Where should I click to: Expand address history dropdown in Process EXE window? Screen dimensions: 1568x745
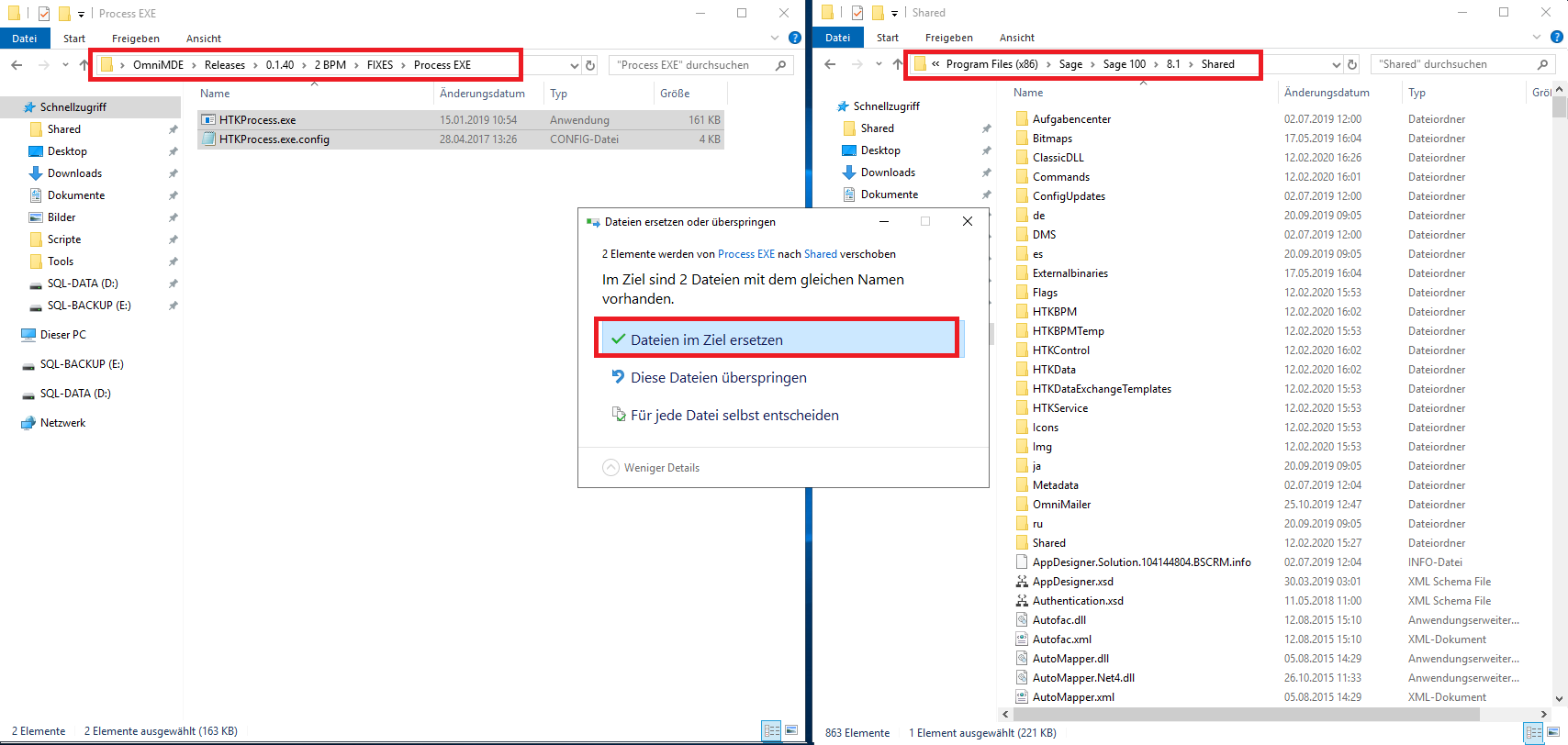[x=575, y=65]
